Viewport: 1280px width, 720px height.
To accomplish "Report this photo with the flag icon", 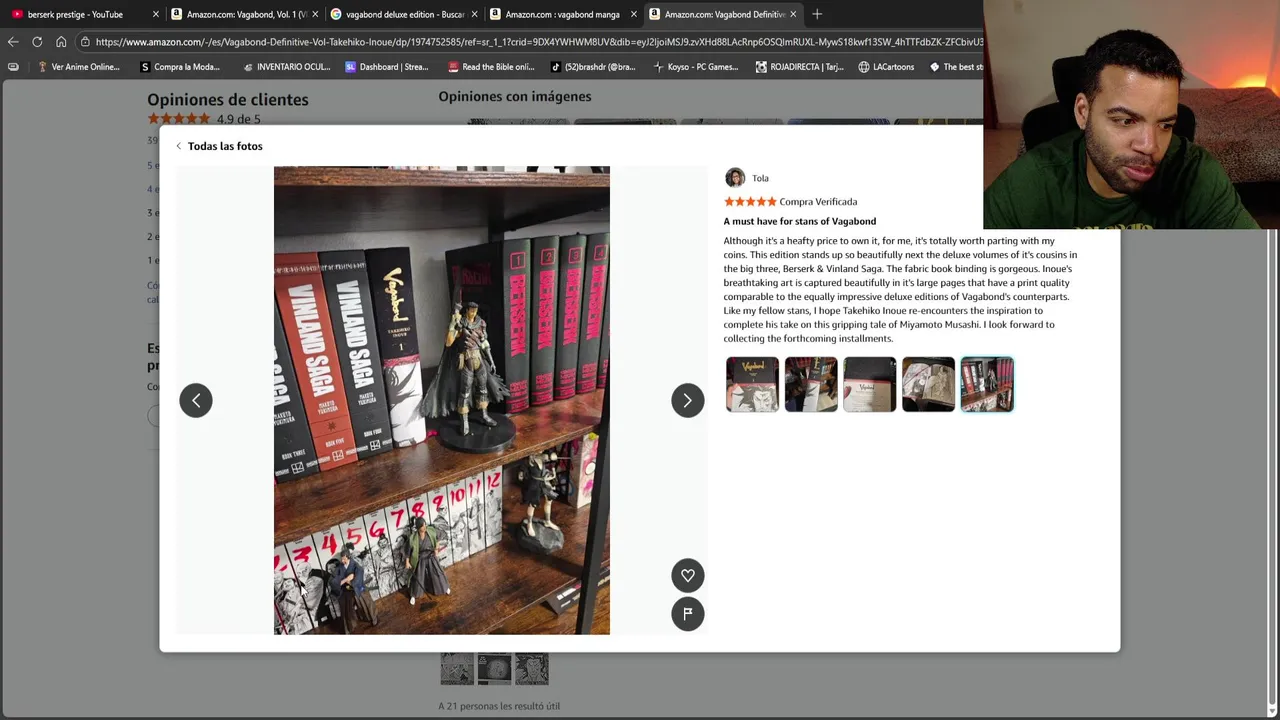I will pos(687,614).
